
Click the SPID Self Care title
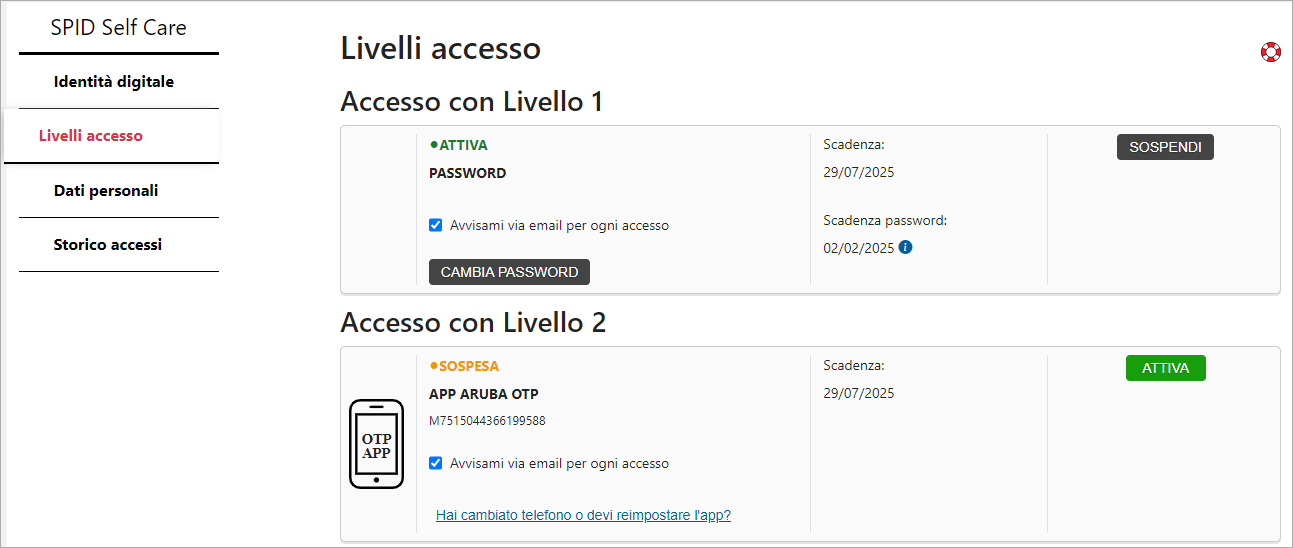coord(119,27)
